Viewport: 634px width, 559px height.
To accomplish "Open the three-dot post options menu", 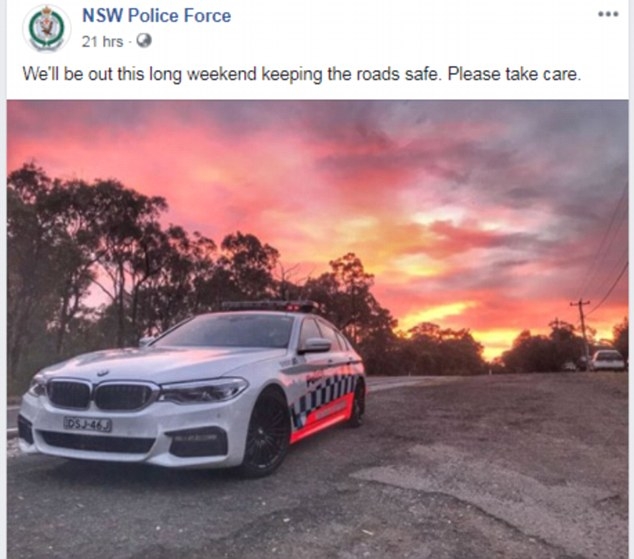I will [608, 14].
